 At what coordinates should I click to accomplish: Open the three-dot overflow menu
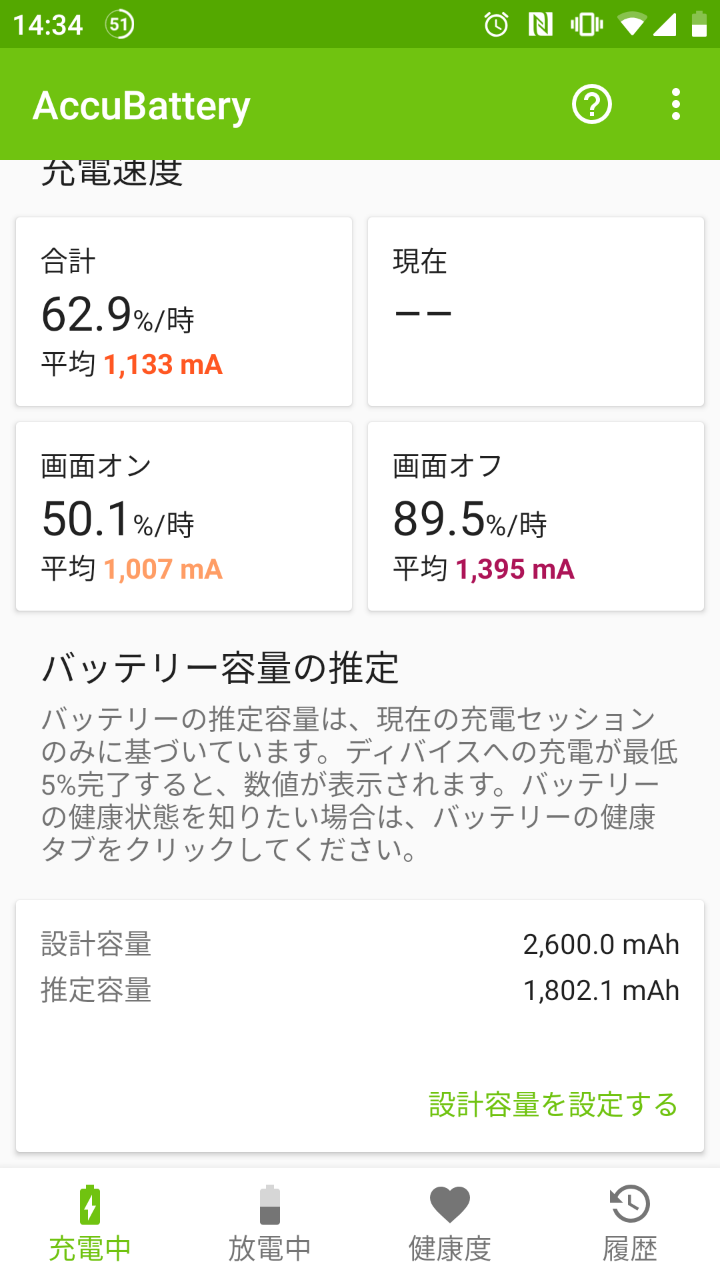coord(676,104)
